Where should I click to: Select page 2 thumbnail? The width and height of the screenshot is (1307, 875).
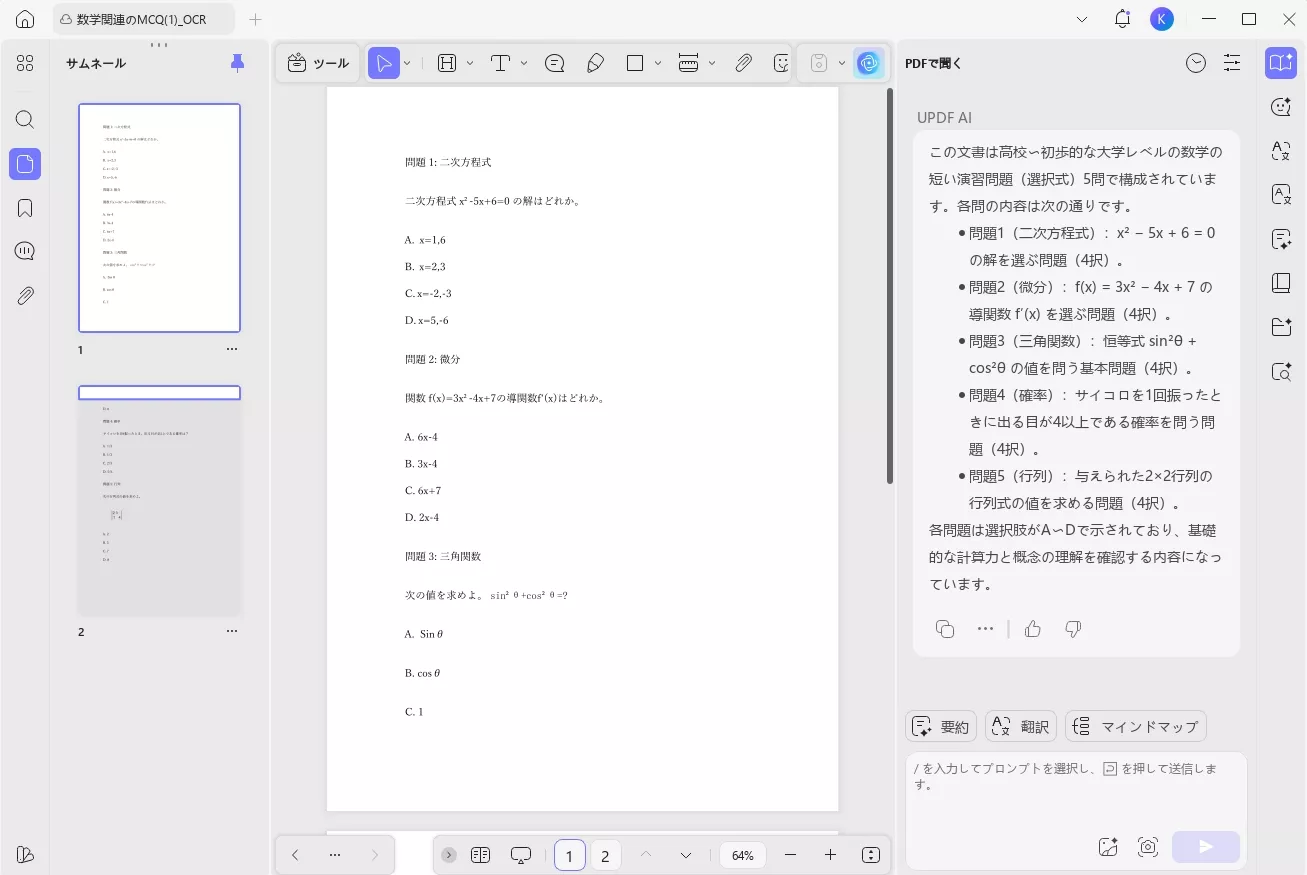pyautogui.click(x=160, y=500)
